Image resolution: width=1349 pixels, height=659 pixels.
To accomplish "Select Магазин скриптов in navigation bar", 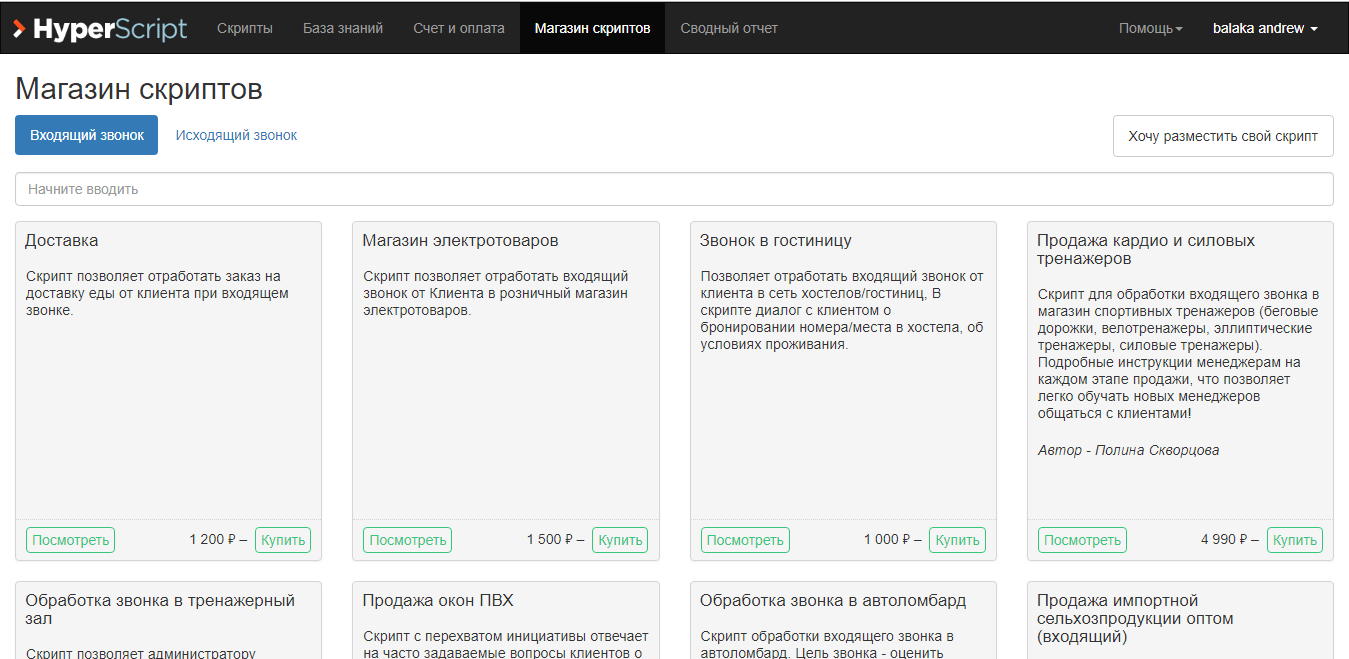I will [x=592, y=29].
